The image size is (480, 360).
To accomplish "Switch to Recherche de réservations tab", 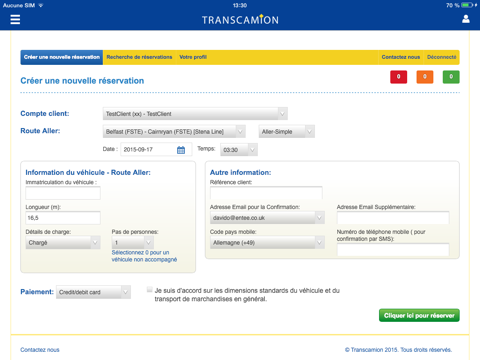I will pos(139,57).
